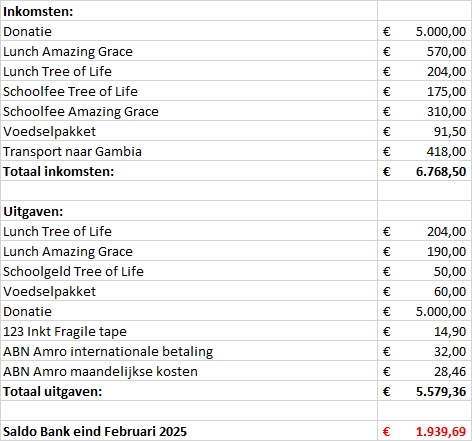Click the Totaal inkomsten value 6.768,50
Viewport: 472px width, 441px height.
click(424, 171)
